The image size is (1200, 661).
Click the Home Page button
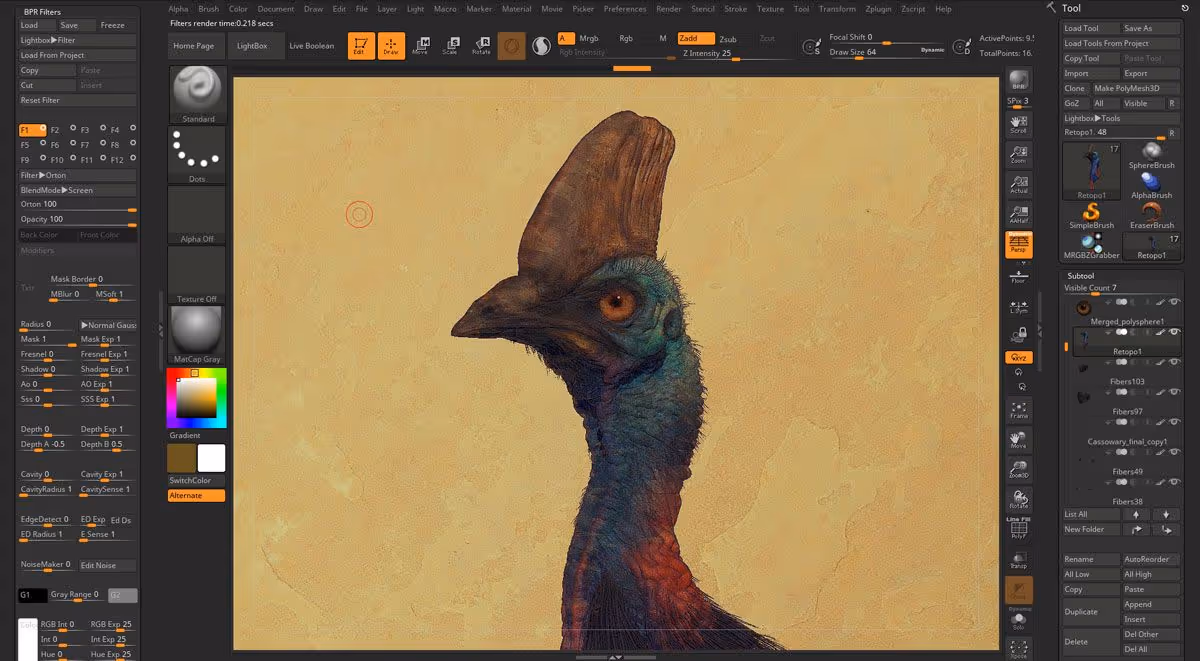[194, 46]
